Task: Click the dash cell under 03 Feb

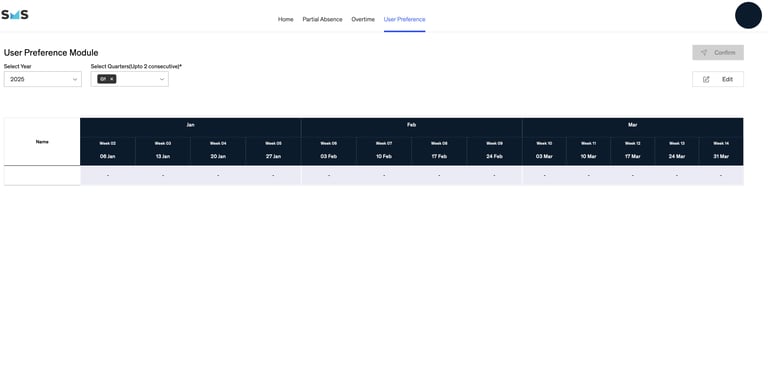Action: click(x=329, y=176)
